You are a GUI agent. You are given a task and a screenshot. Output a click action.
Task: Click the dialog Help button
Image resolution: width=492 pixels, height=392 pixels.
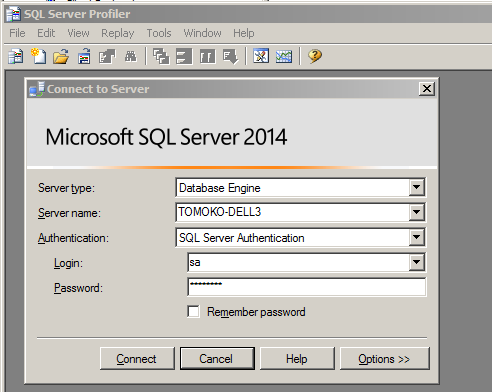click(297, 359)
